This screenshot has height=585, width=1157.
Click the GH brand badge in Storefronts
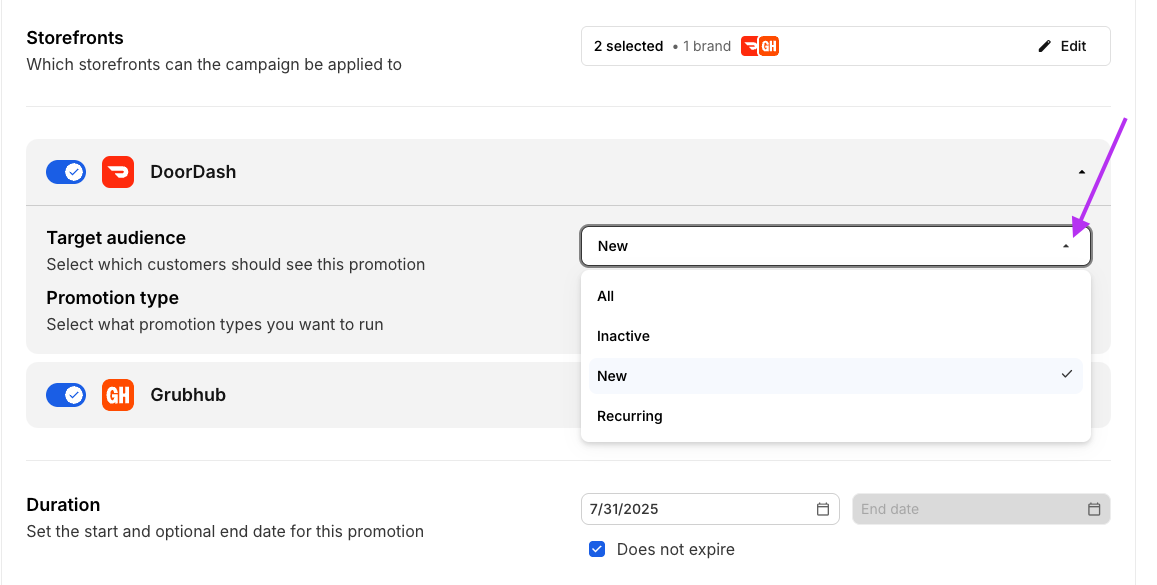coord(769,46)
